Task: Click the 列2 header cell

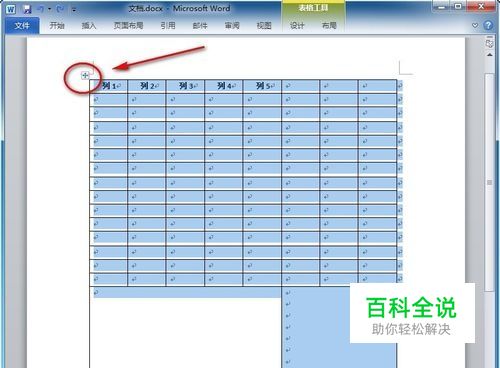Action: pos(147,86)
